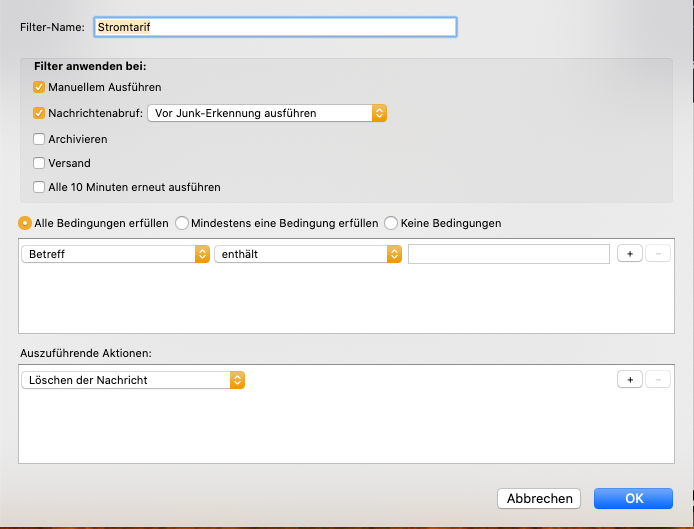The height and width of the screenshot is (529, 694).
Task: Remove the condition with minus button
Action: (x=658, y=254)
